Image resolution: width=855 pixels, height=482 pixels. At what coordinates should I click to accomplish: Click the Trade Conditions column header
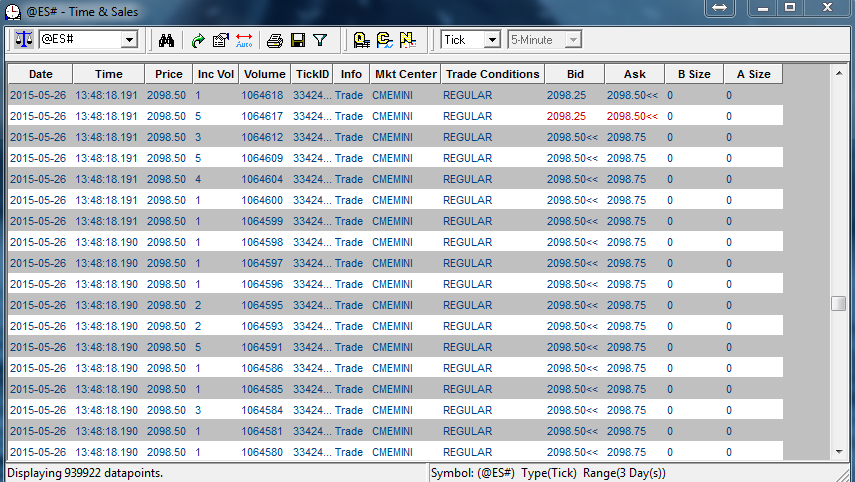492,74
